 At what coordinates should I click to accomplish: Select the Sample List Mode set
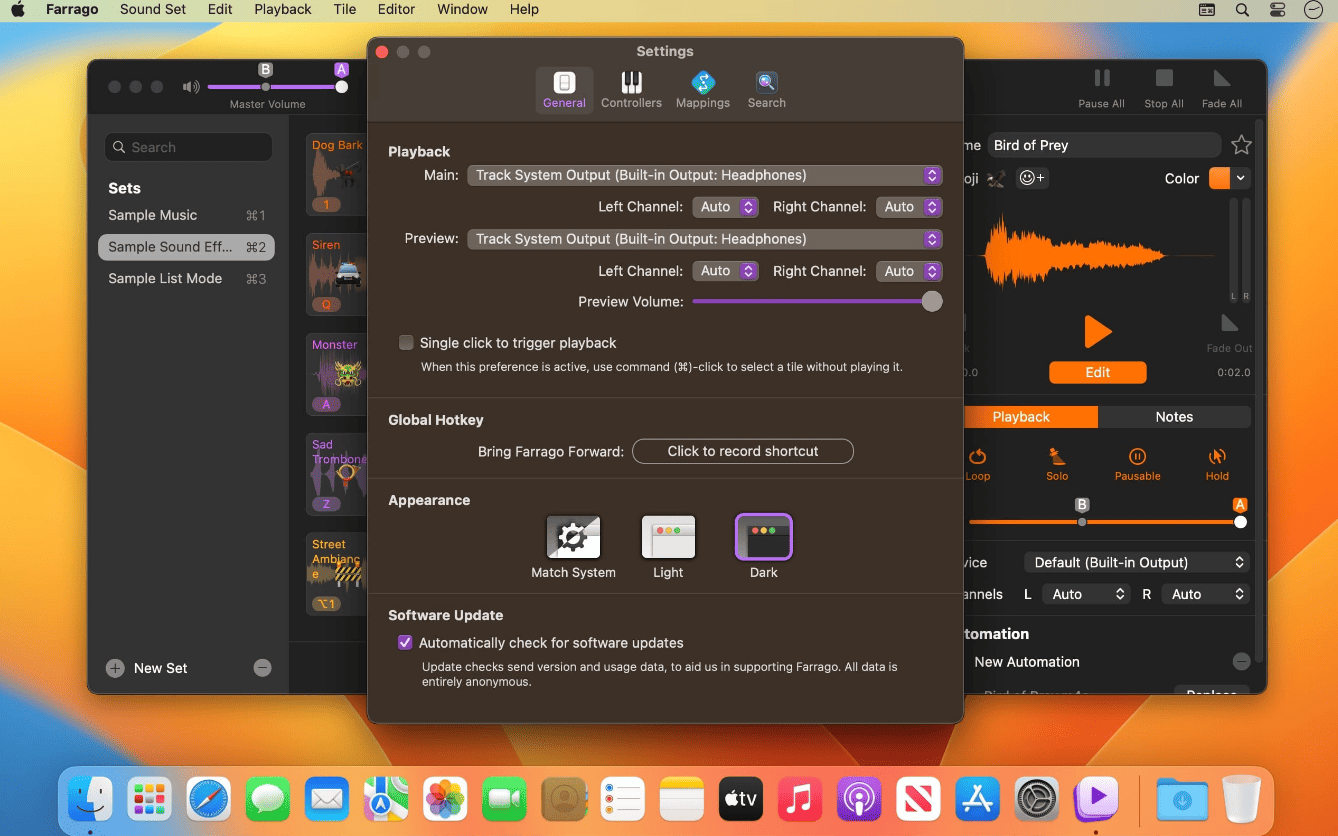coord(186,279)
